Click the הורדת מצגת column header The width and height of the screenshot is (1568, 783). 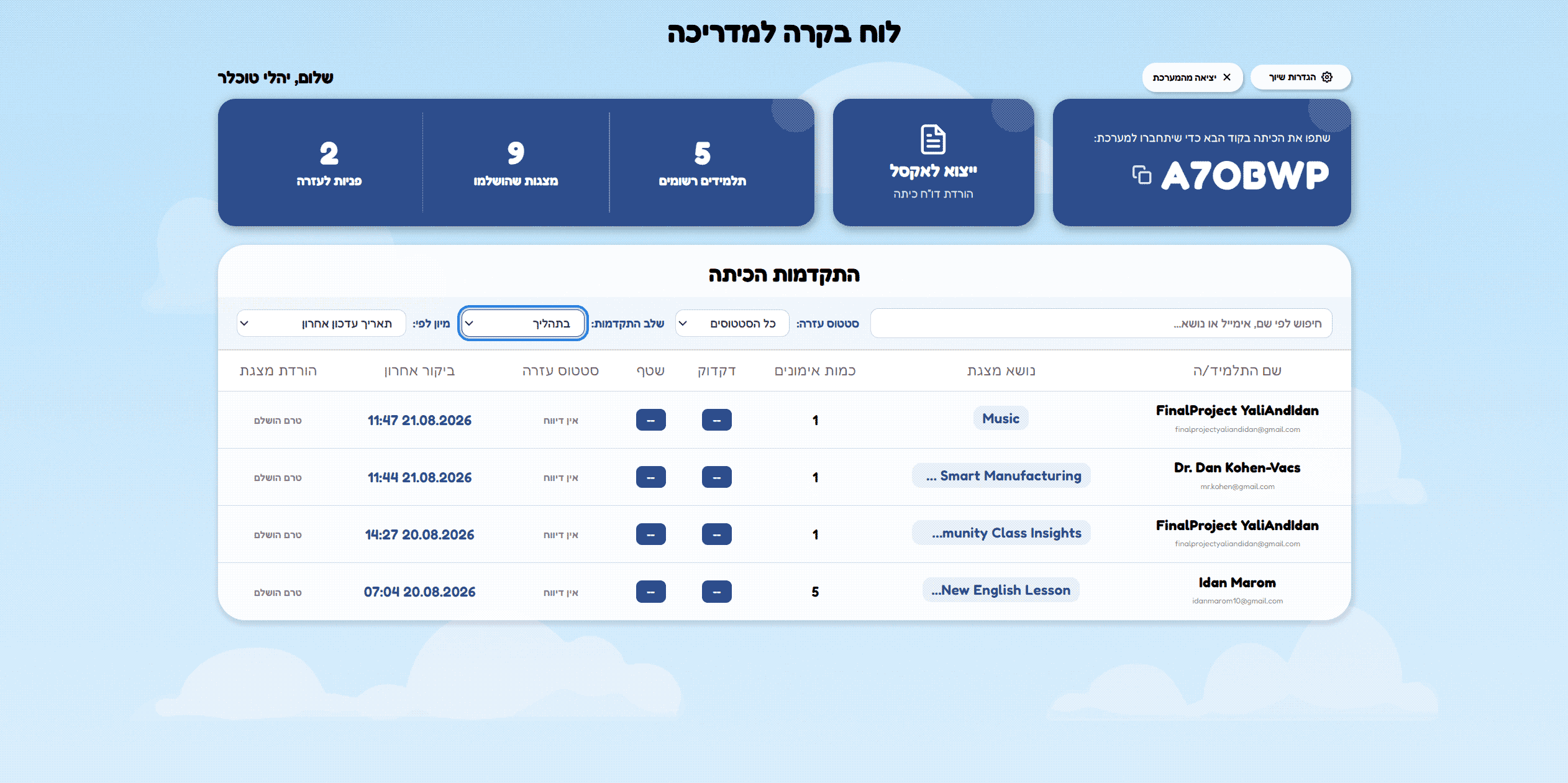tap(278, 371)
